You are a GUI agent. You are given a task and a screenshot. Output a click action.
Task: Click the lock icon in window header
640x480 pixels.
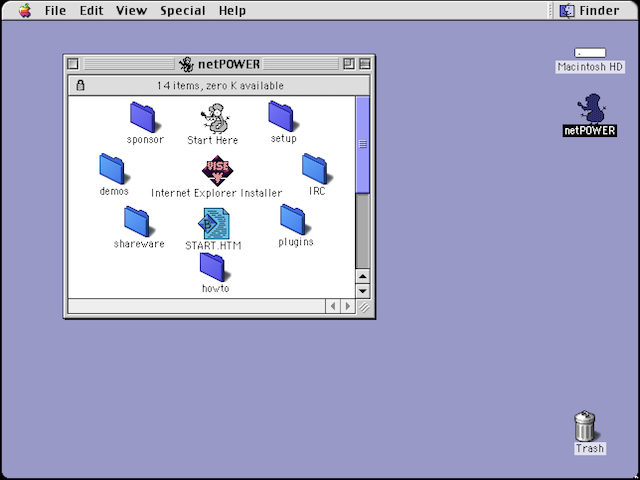click(x=80, y=85)
